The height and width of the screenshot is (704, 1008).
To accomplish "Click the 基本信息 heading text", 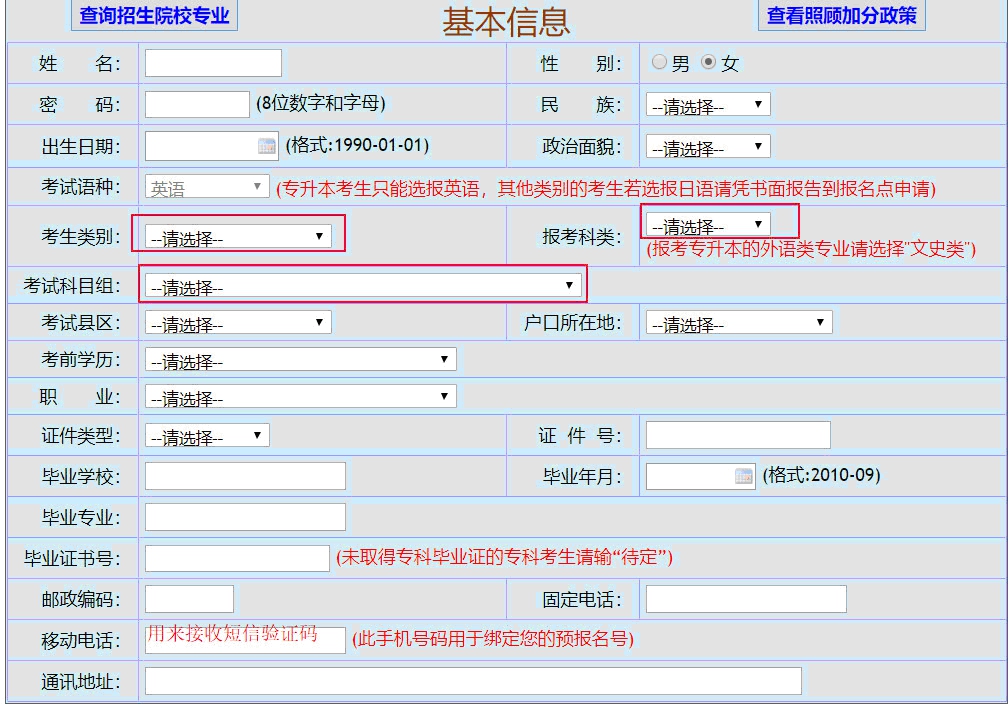I will 506,22.
